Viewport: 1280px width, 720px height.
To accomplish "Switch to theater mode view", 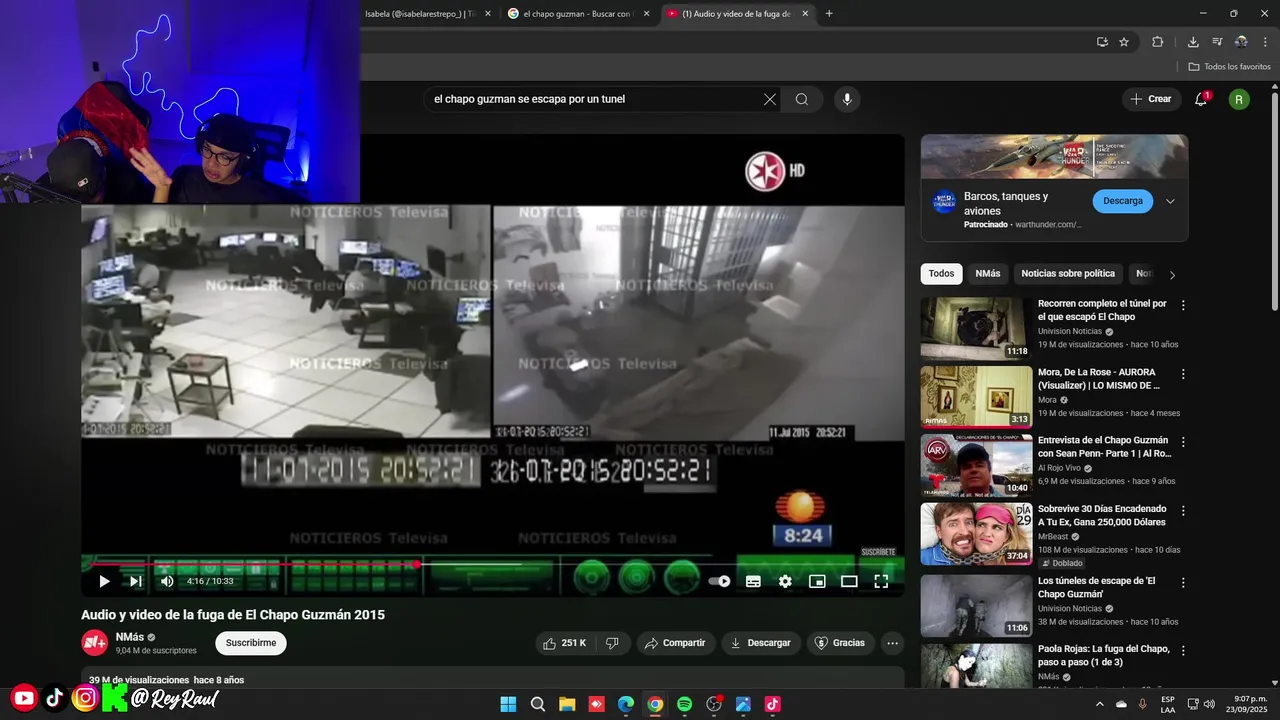I will [849, 581].
